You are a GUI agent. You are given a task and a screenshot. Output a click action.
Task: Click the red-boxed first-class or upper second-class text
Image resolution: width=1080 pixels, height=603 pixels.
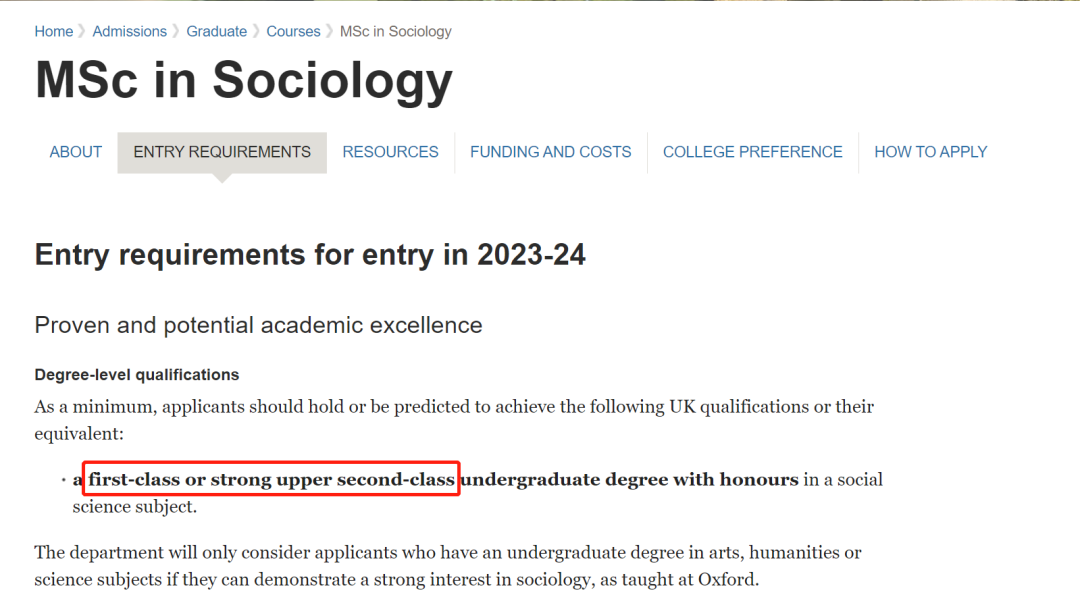point(271,480)
